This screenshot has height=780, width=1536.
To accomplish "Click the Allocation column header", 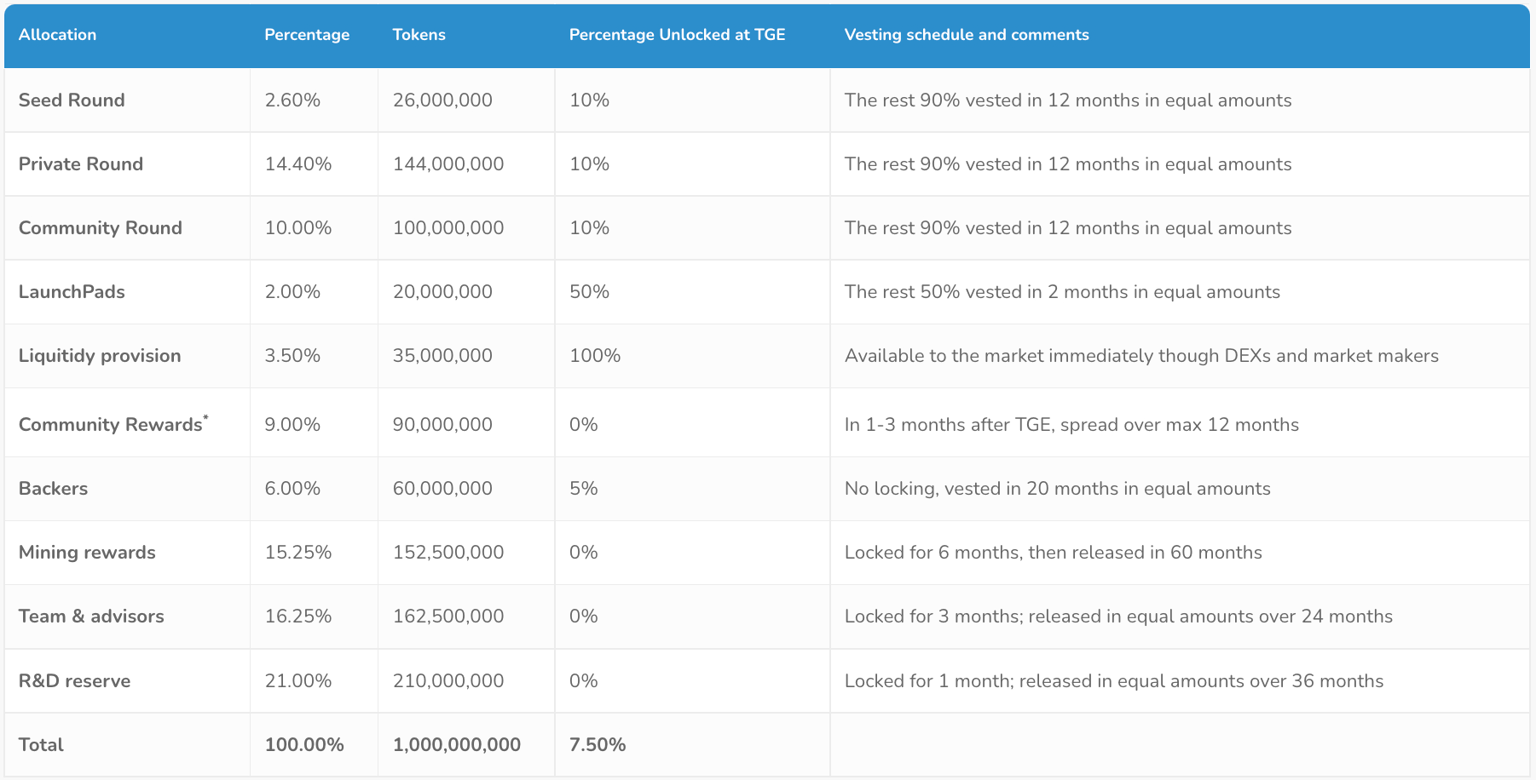I will 57,35.
